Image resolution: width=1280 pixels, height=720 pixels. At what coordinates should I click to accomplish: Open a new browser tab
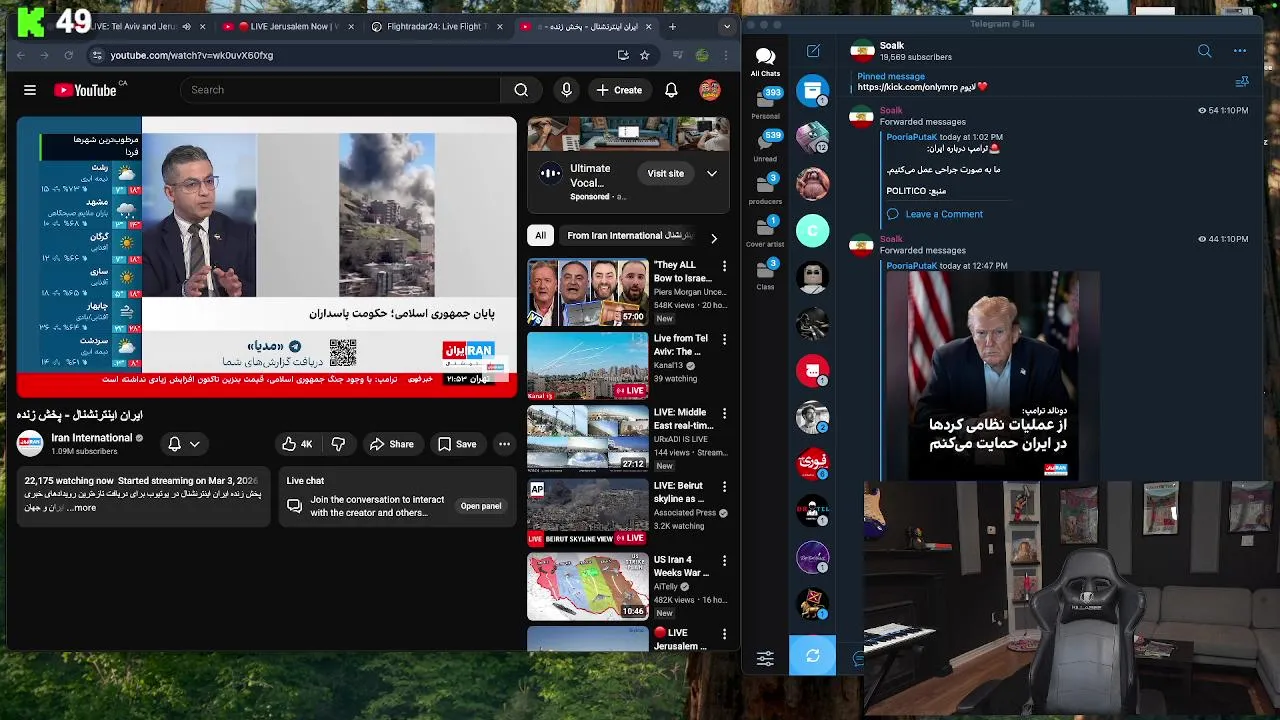(x=672, y=27)
